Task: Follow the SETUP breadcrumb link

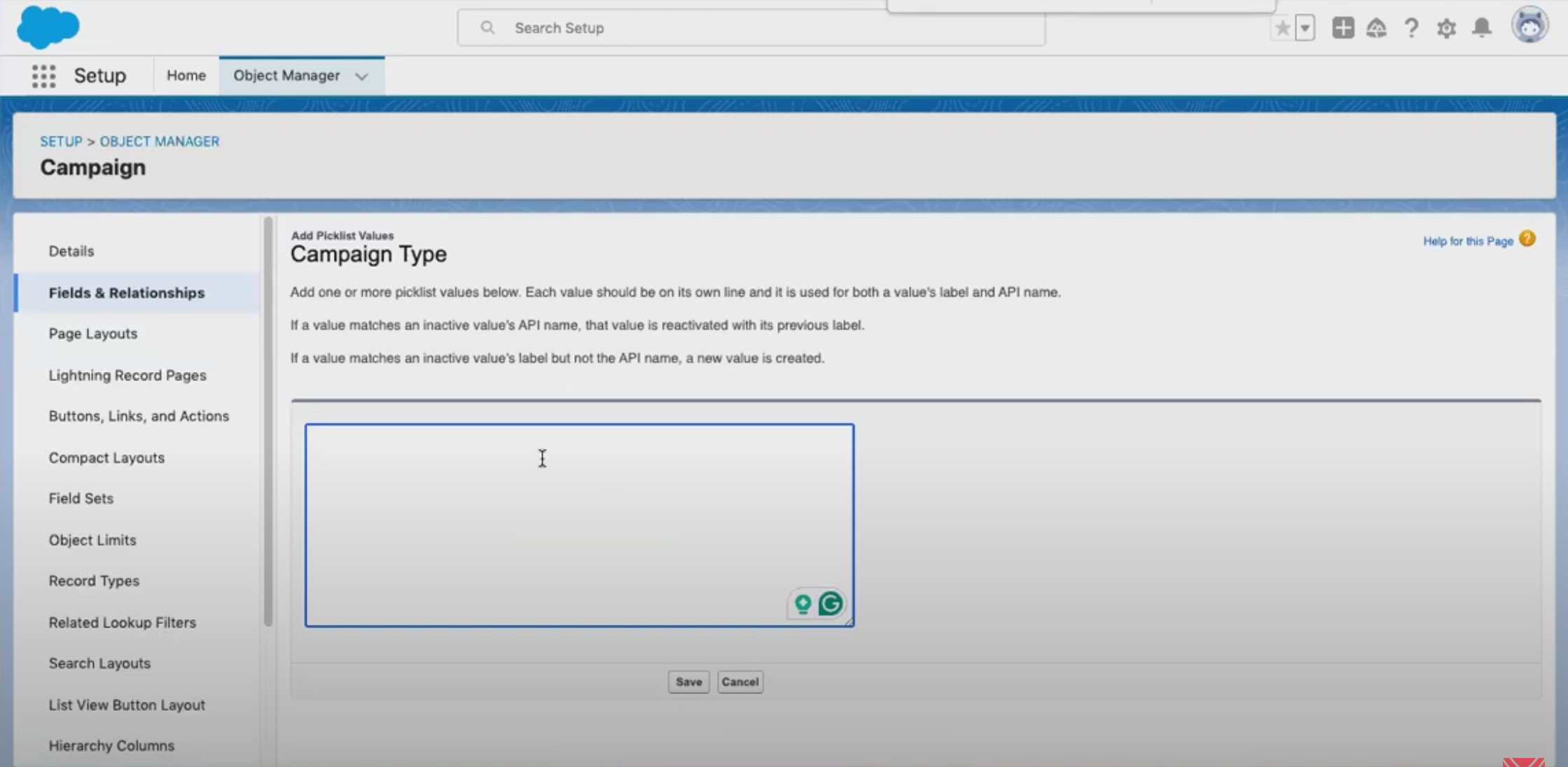Action: pos(61,141)
